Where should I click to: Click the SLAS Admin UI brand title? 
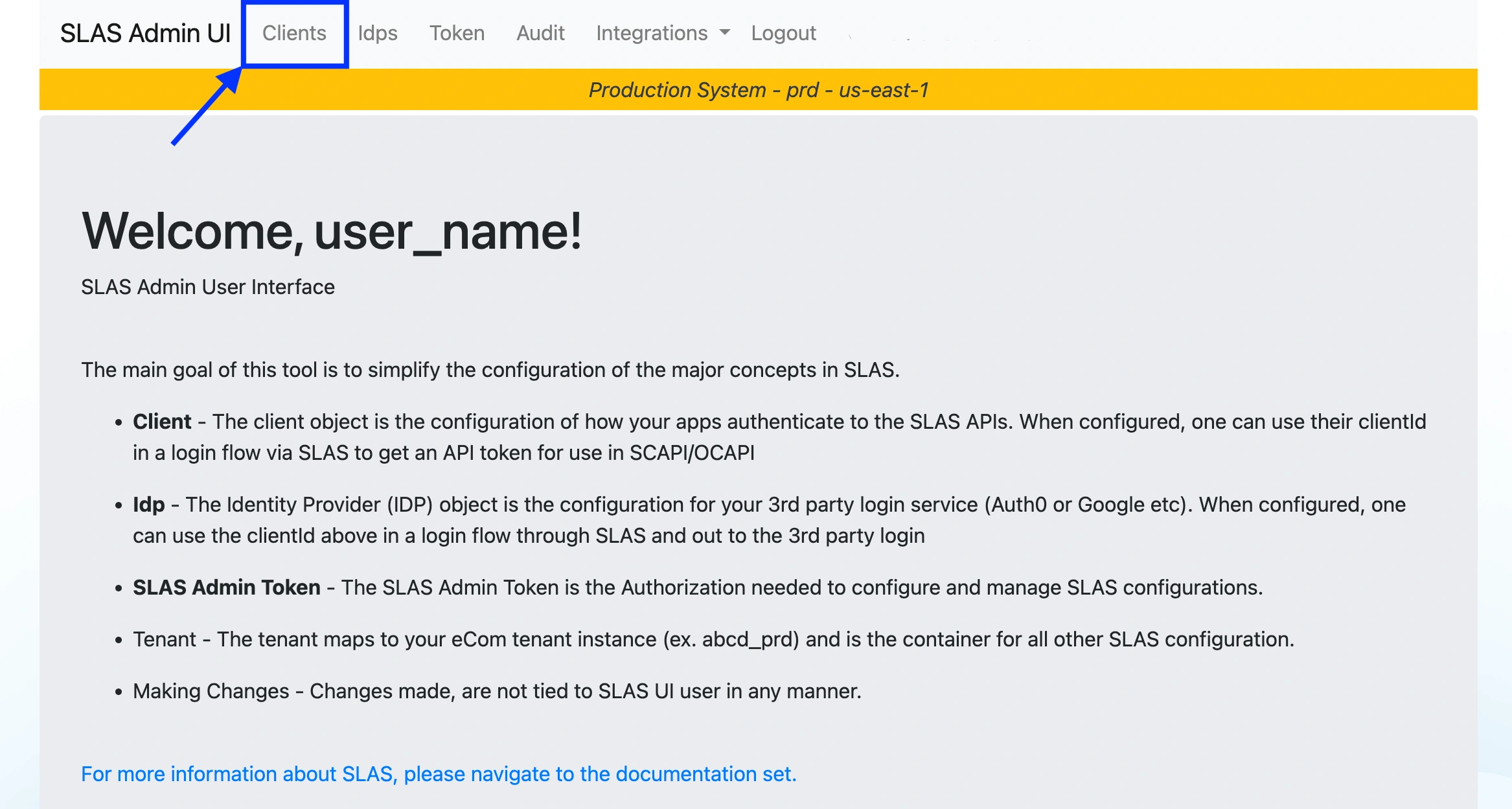(x=145, y=33)
